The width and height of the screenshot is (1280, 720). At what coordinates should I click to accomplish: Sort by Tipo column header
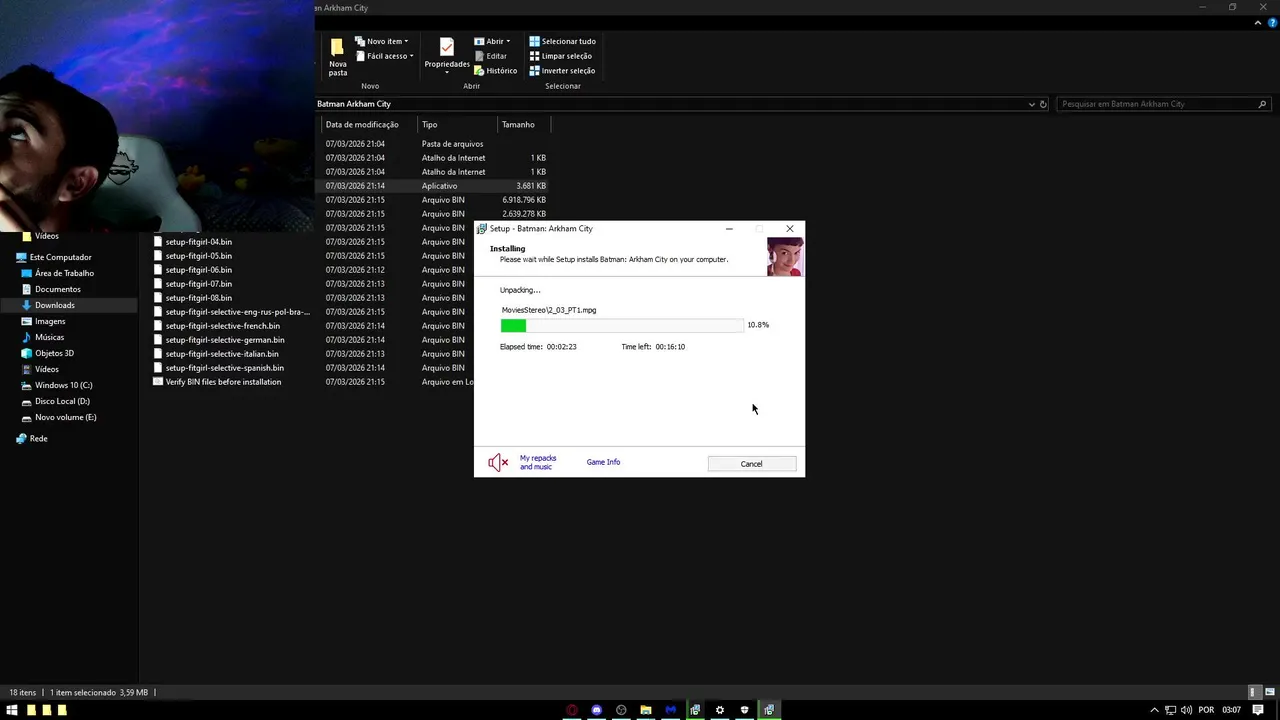457,125
